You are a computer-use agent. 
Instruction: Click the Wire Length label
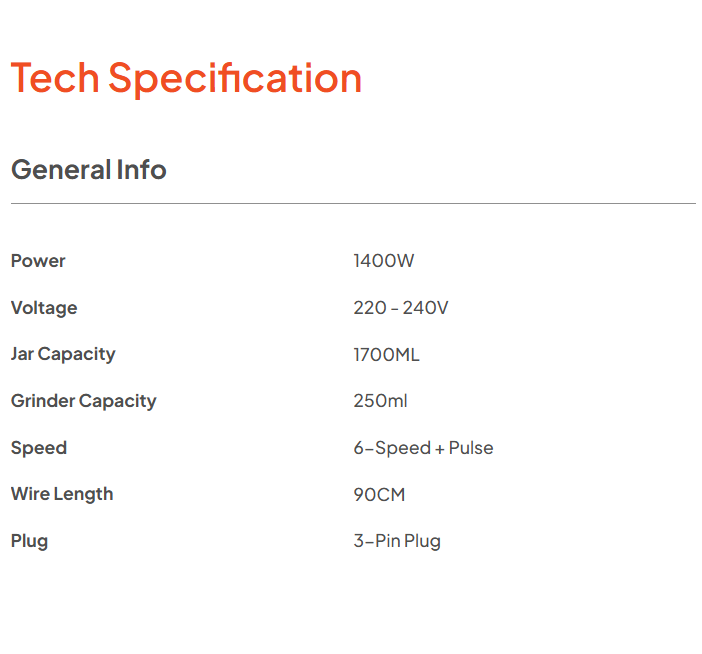[62, 495]
